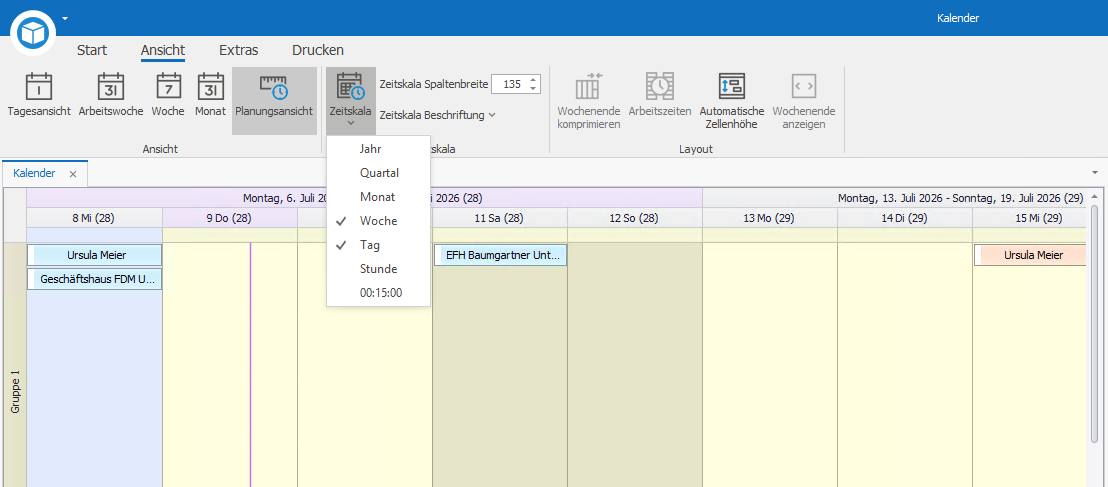The height and width of the screenshot is (487, 1108).
Task: Select the Planungsansicht view
Action: [274, 100]
